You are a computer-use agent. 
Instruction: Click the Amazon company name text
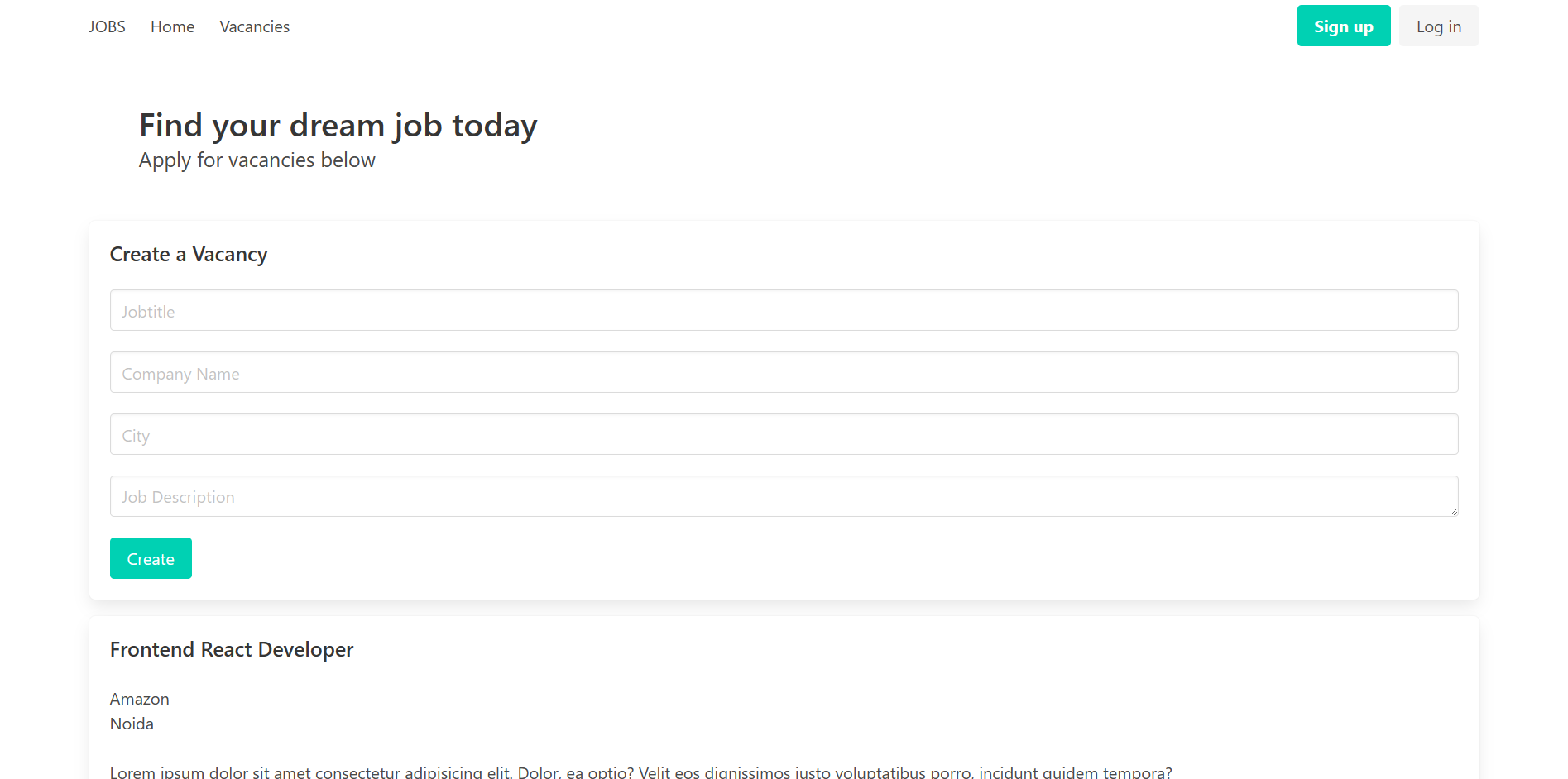[x=139, y=699]
